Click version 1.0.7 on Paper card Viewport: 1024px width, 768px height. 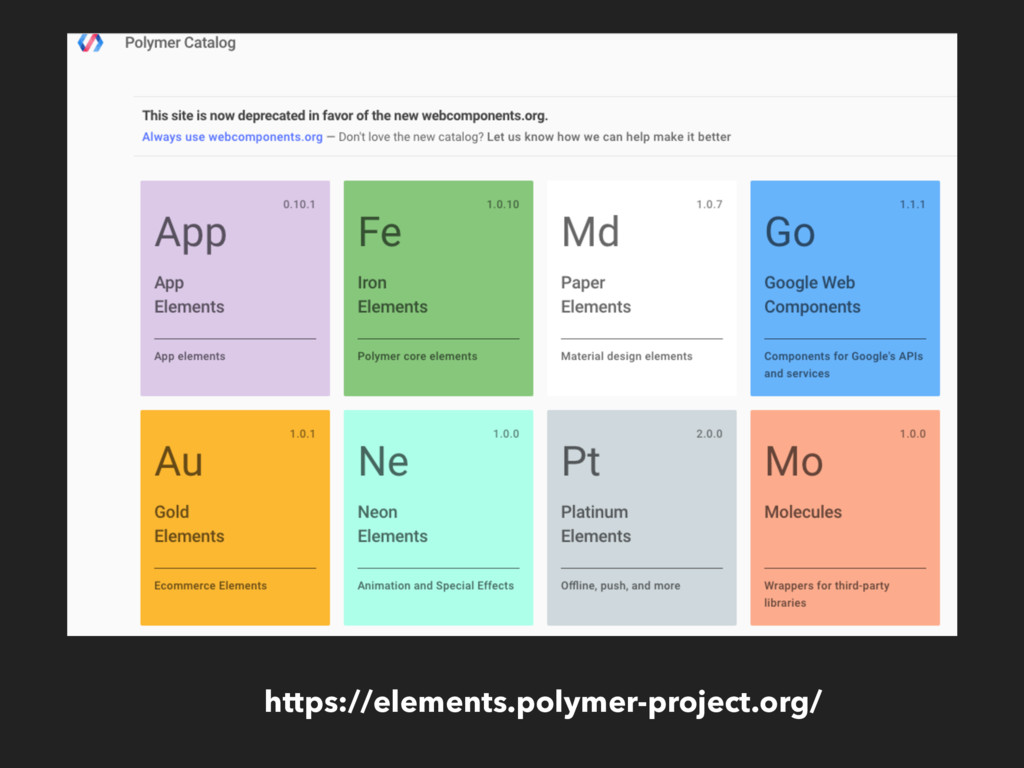pyautogui.click(x=709, y=204)
